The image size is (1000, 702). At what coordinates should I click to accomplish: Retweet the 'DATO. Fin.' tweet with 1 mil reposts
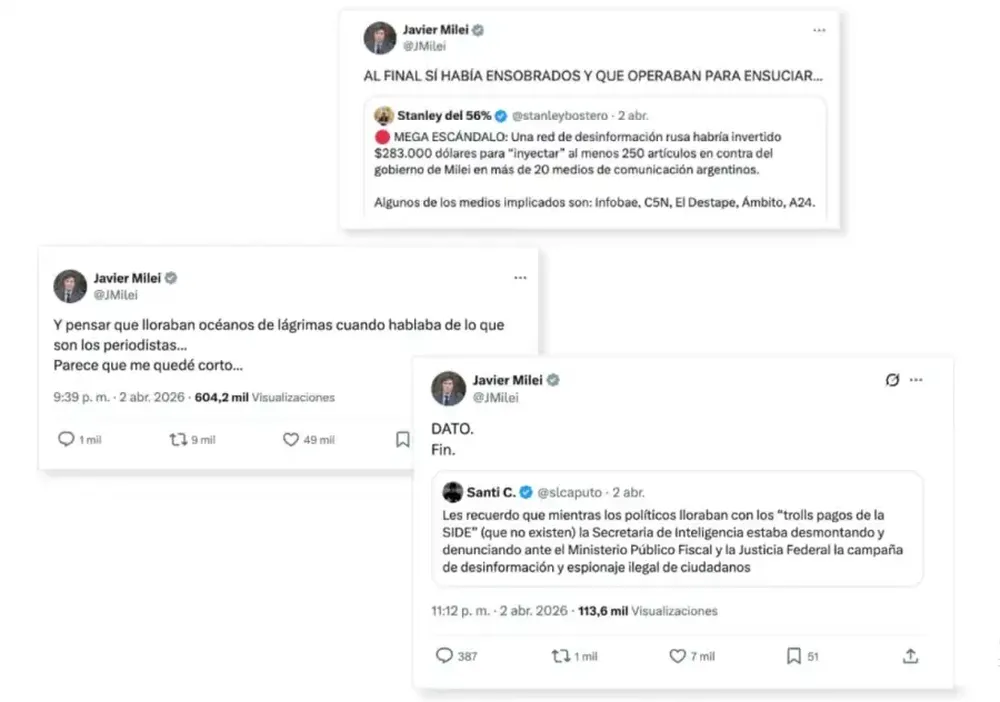(x=561, y=655)
